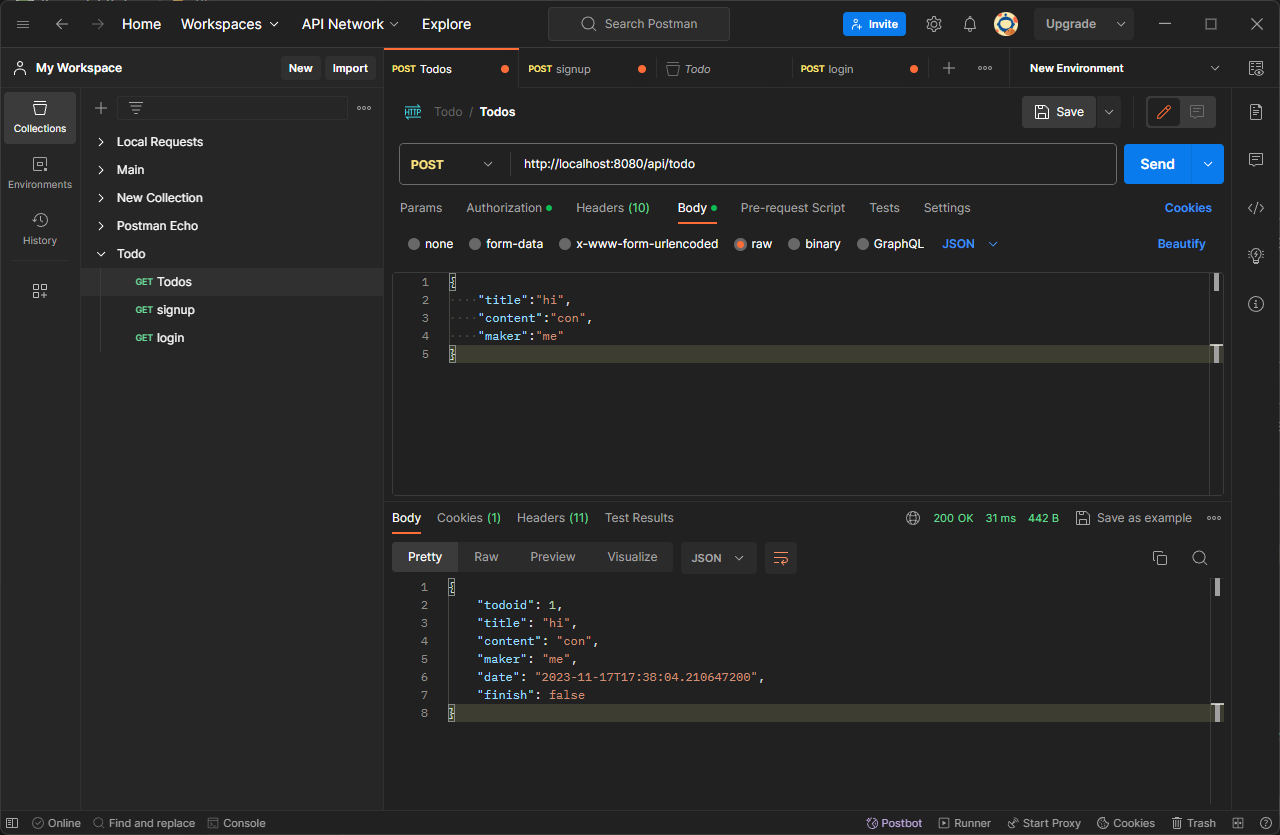Open the POST method dropdown

(x=454, y=164)
